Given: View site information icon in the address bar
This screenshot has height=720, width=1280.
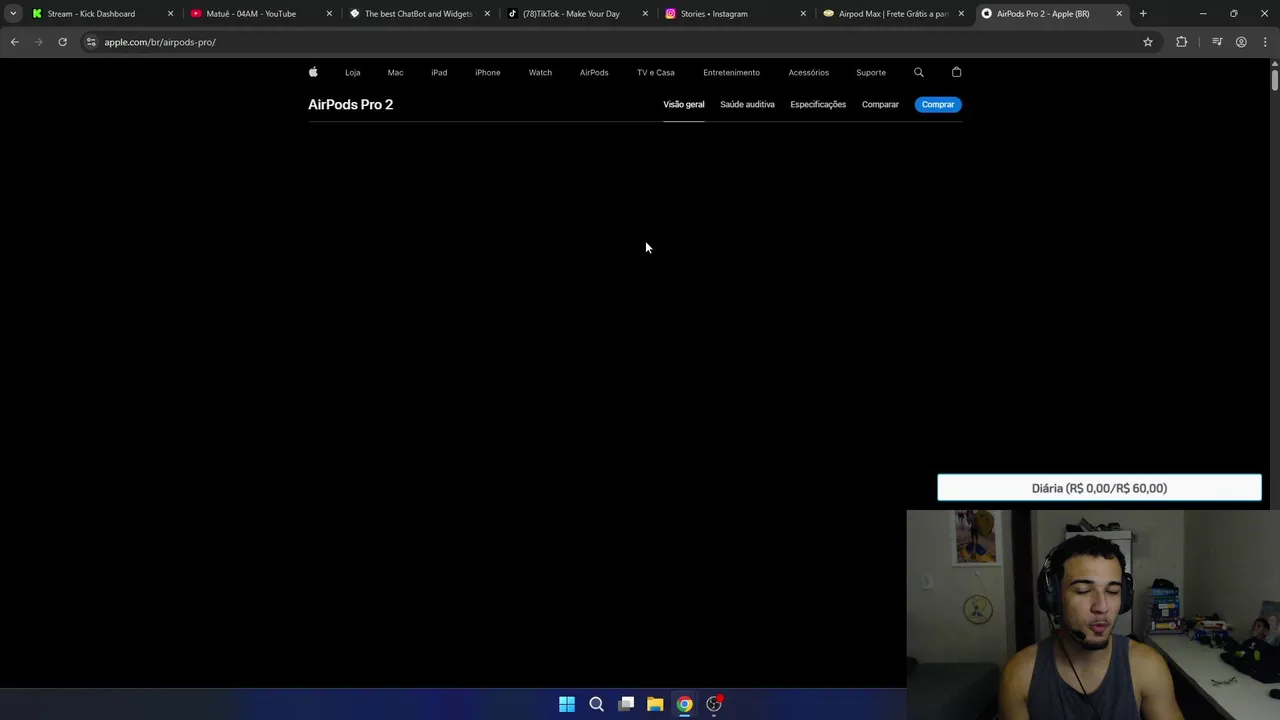Looking at the screenshot, I should [91, 42].
